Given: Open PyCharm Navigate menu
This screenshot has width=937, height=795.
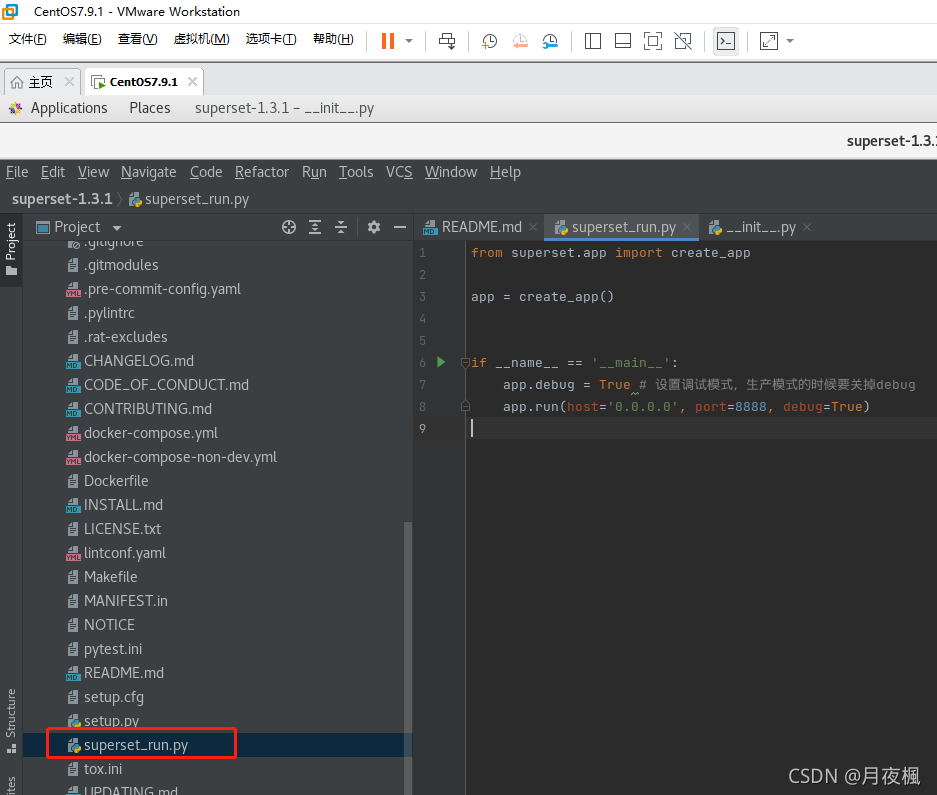Looking at the screenshot, I should [149, 172].
